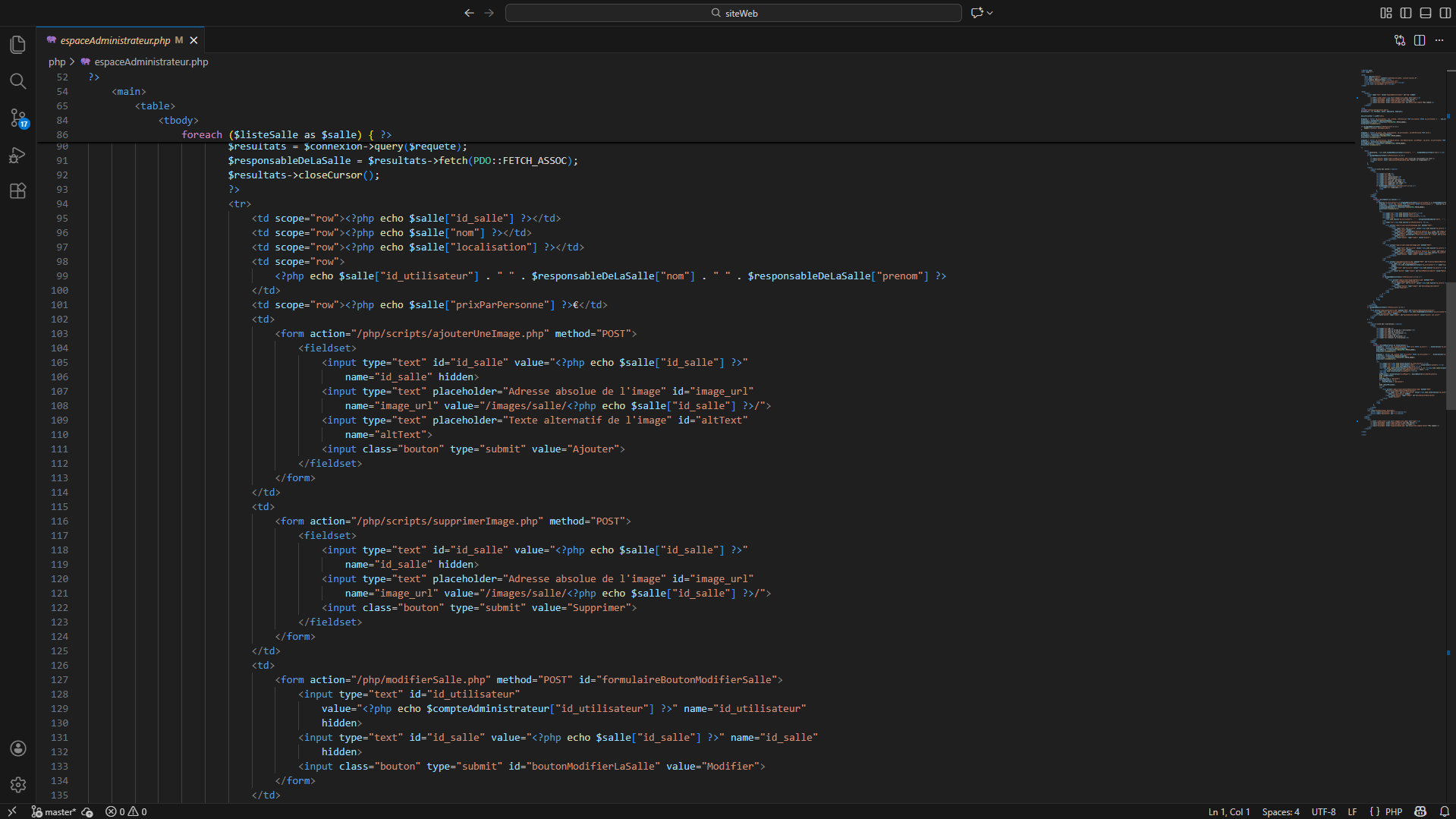Click the FETCH_ASSOC fetch line
This screenshot has height=819, width=1456.
tap(403, 160)
